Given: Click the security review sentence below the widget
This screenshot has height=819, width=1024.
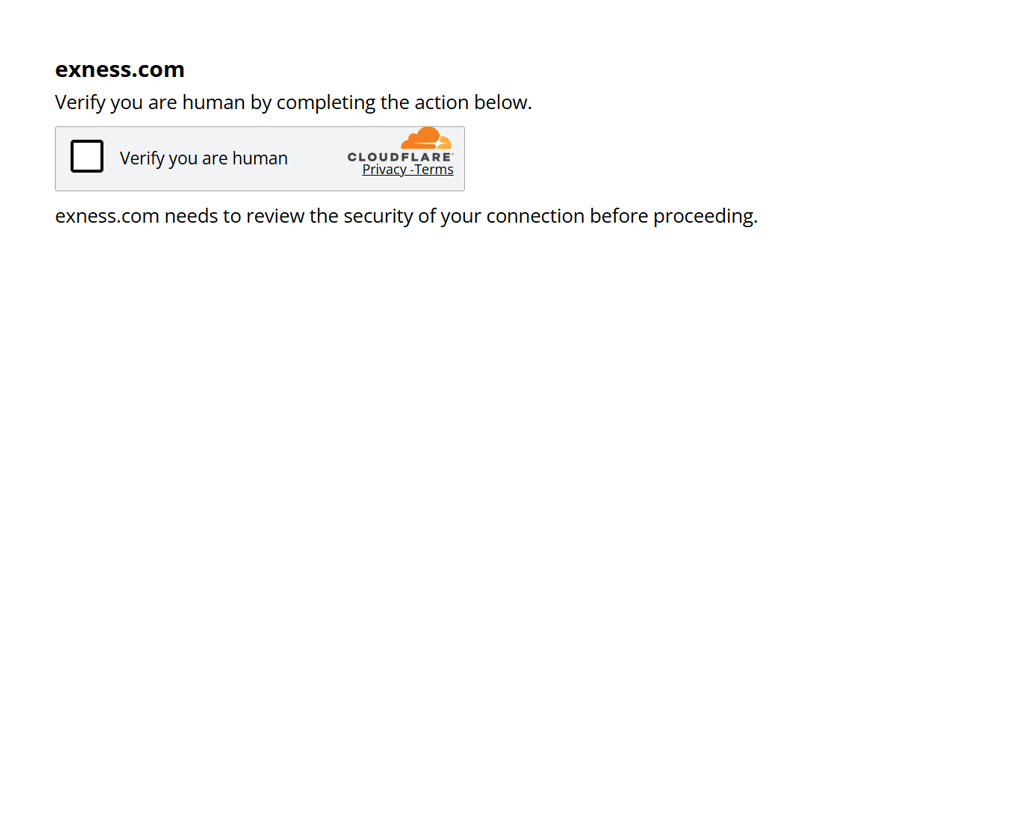Looking at the screenshot, I should 406,216.
